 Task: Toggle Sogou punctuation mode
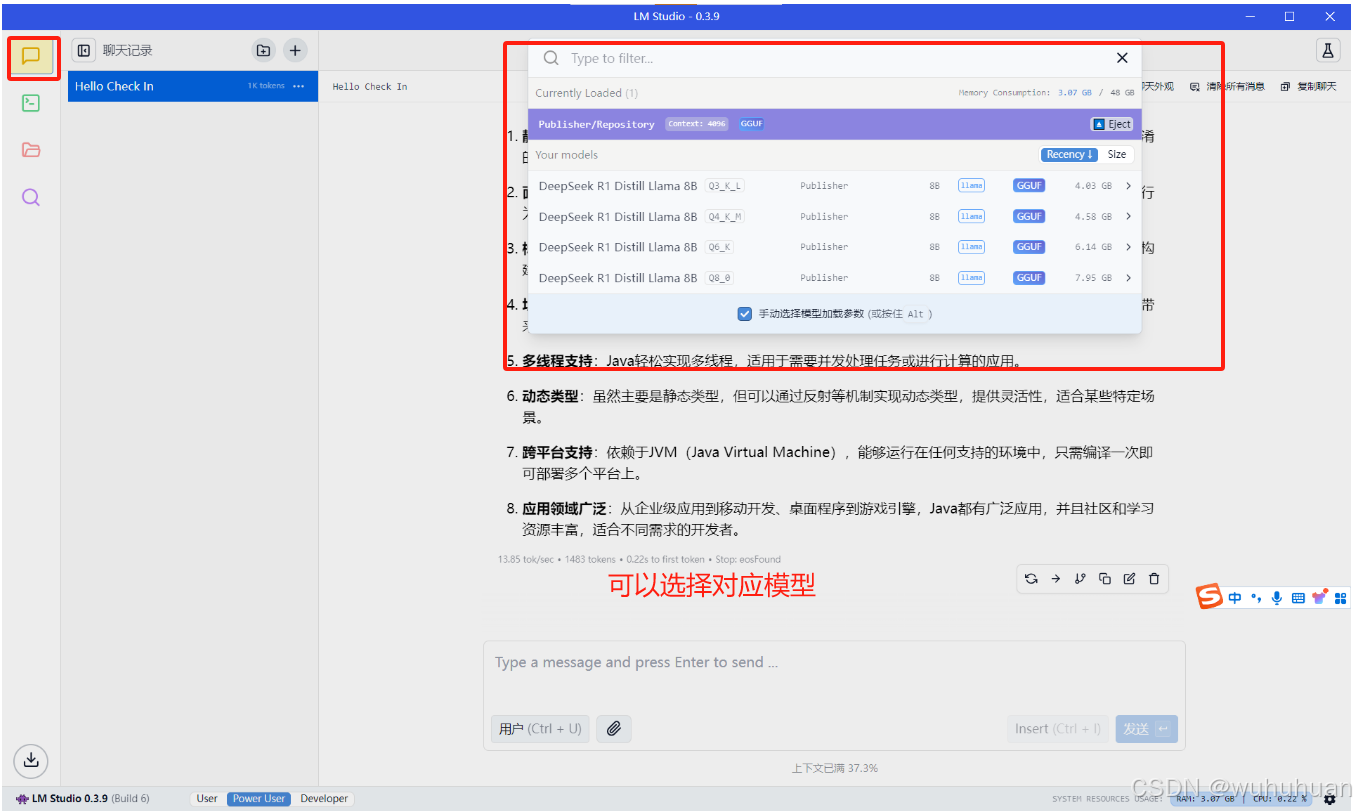coord(1256,598)
